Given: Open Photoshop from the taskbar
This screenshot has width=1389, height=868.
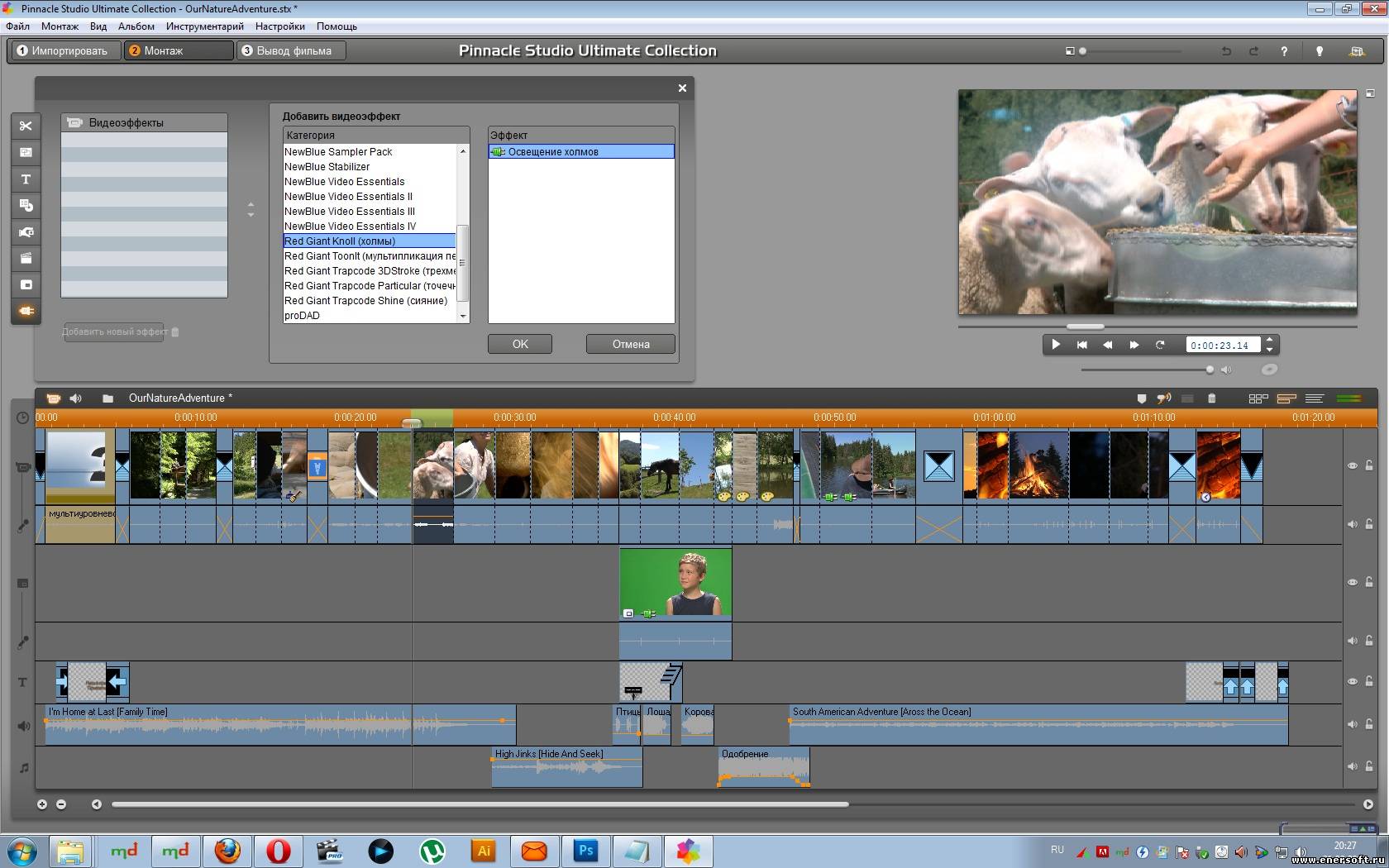Looking at the screenshot, I should tap(586, 851).
